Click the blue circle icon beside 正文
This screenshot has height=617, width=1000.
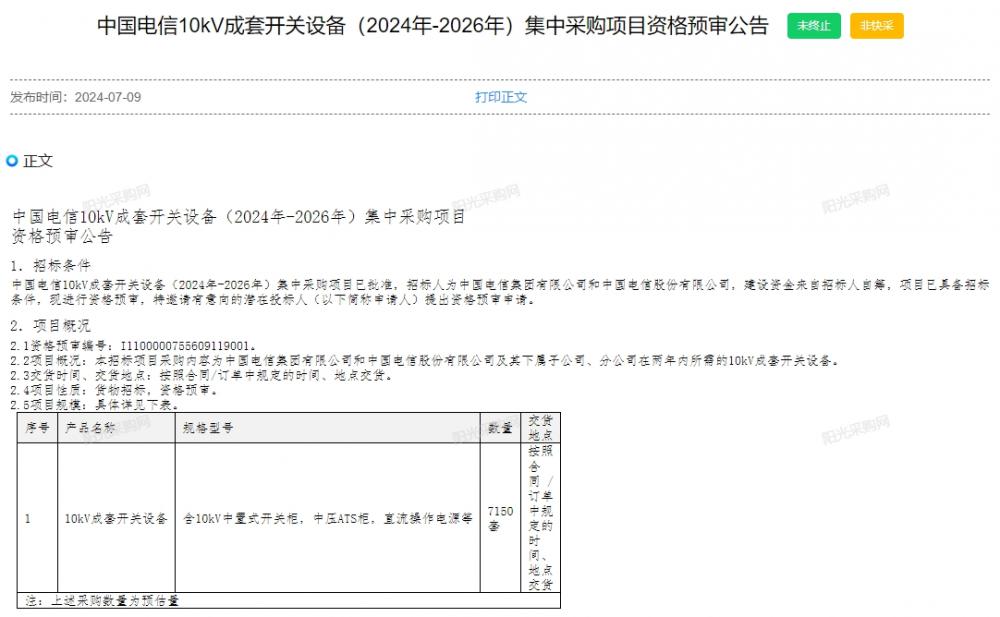(x=12, y=161)
